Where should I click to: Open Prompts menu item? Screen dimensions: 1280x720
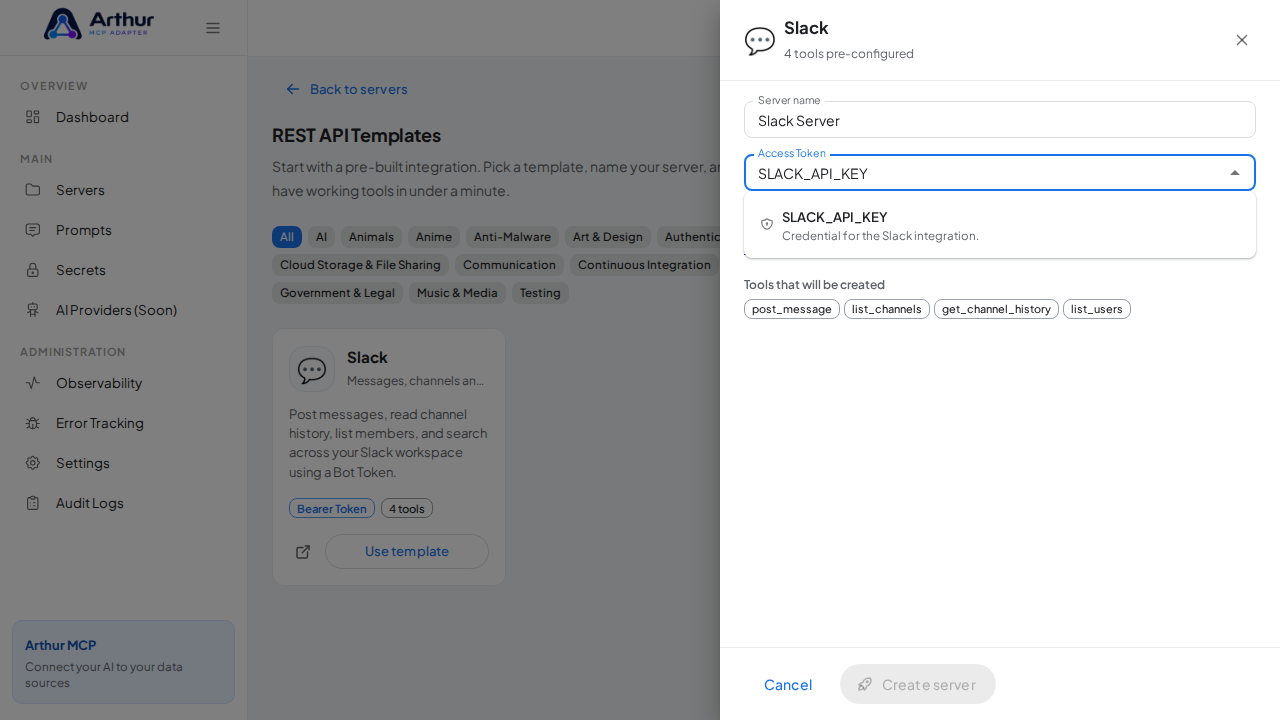point(124,230)
